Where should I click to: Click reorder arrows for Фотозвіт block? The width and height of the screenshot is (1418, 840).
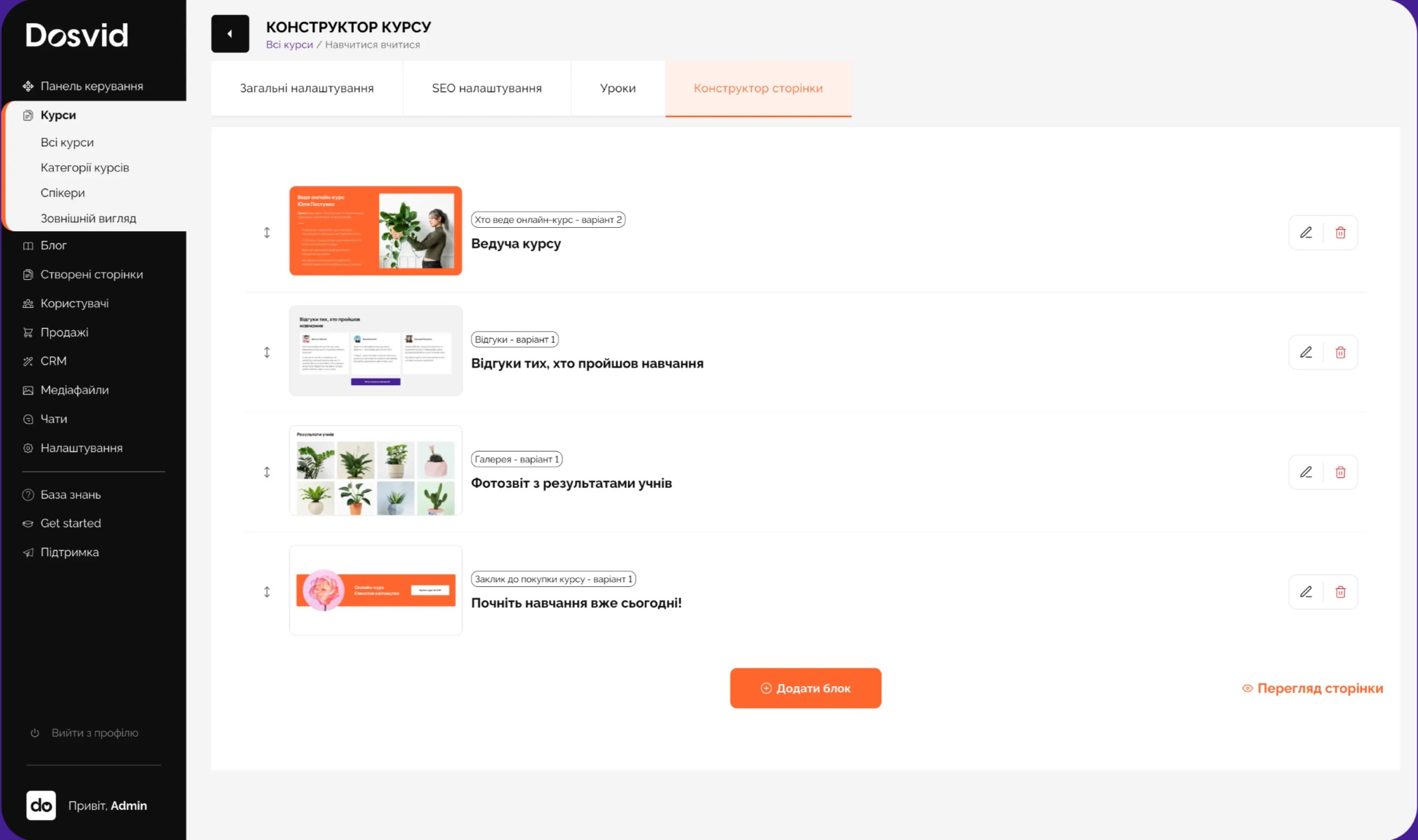pyautogui.click(x=267, y=472)
